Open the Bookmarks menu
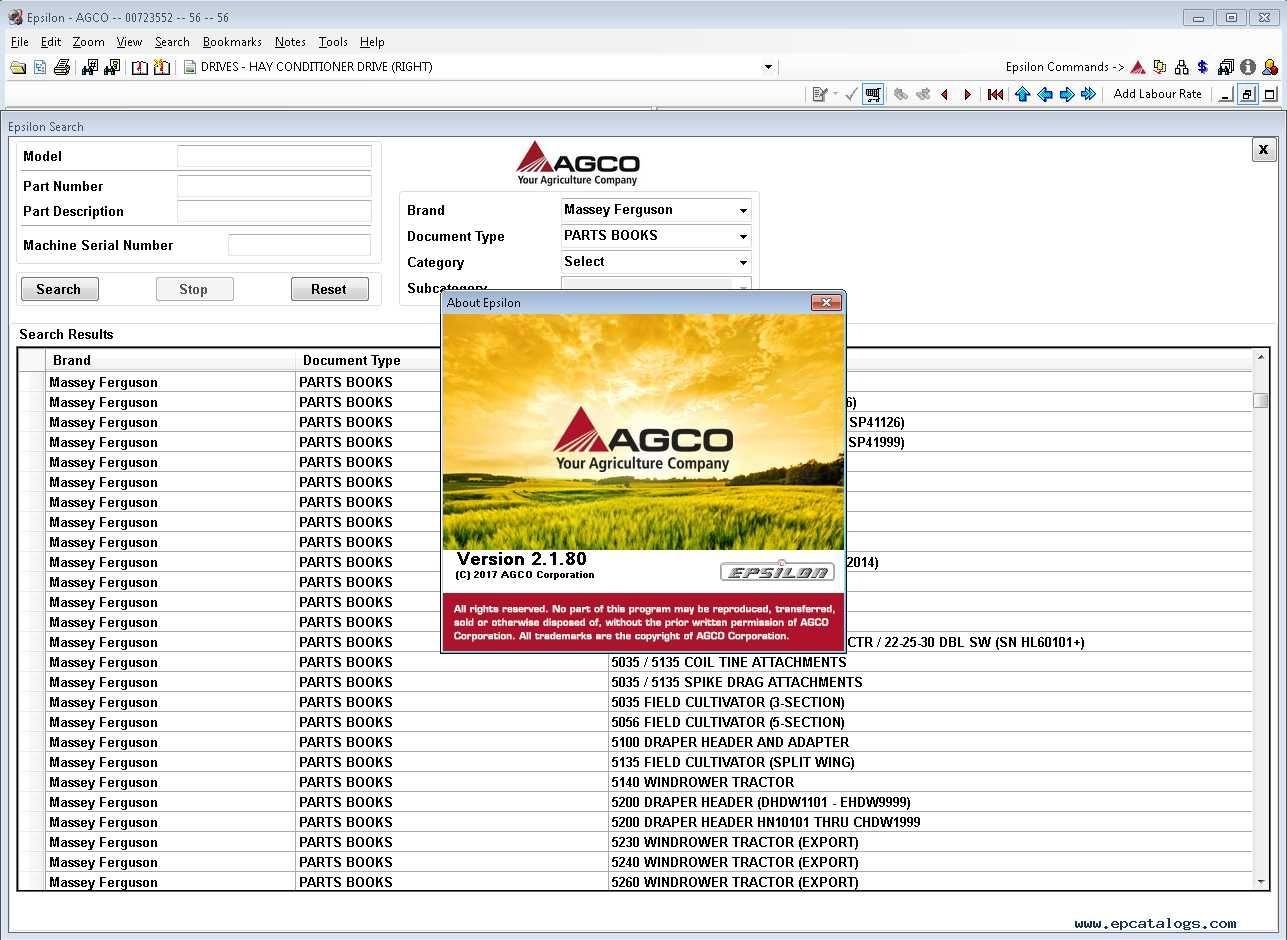The height and width of the screenshot is (940, 1287). tap(232, 42)
